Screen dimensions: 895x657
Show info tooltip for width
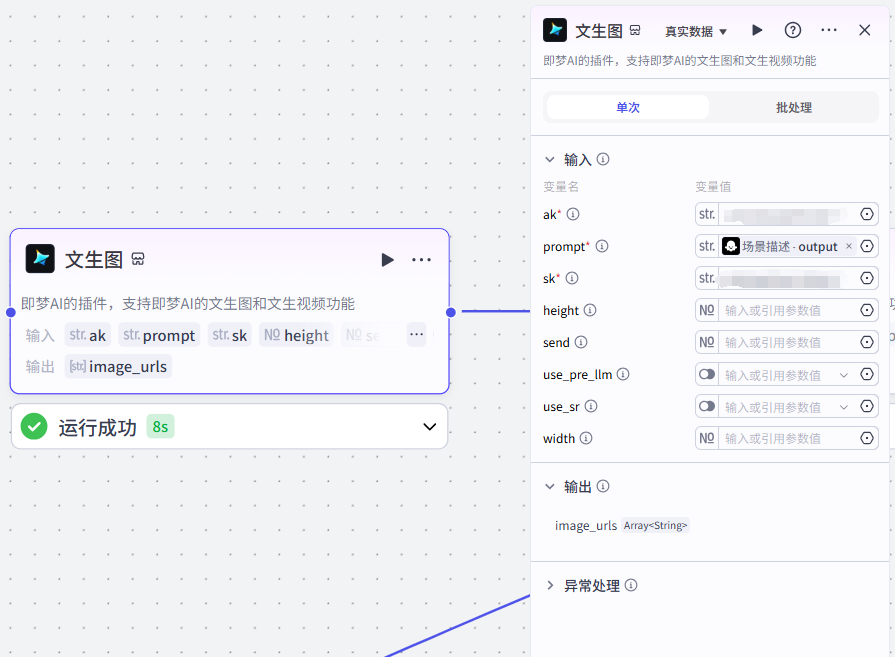point(586,438)
